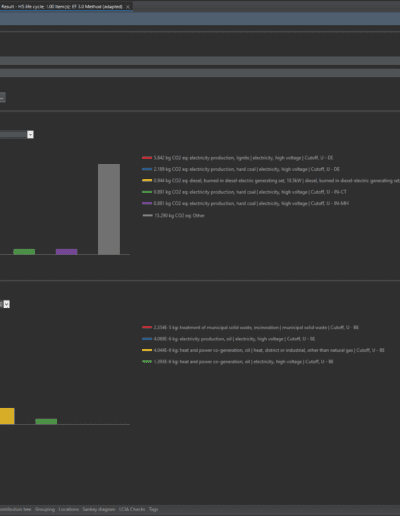Image resolution: width=400 pixels, height=516 pixels.
Task: Select the yellow bar in the lower chart
Action: coord(7,416)
